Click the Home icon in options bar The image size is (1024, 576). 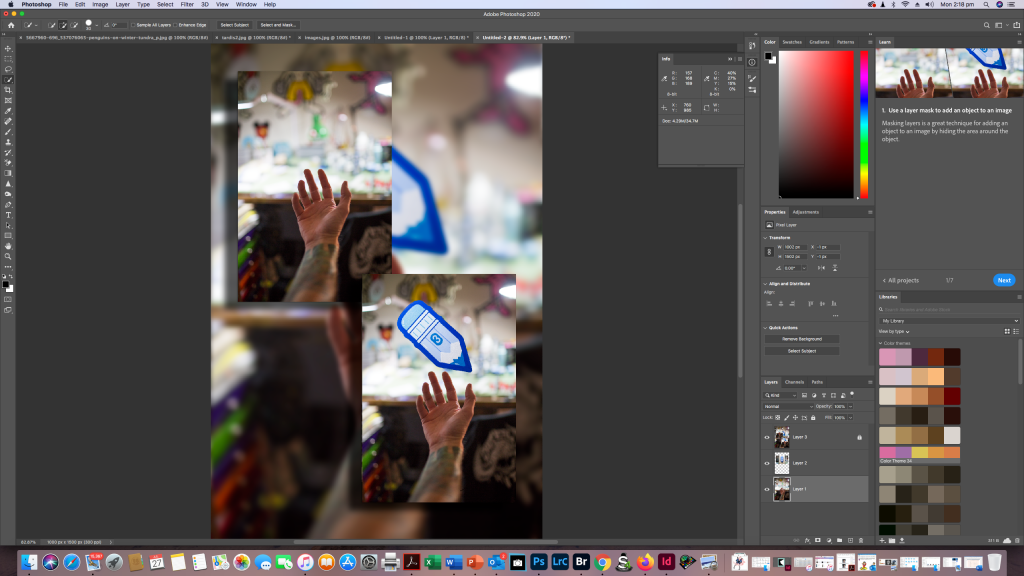click(10, 24)
